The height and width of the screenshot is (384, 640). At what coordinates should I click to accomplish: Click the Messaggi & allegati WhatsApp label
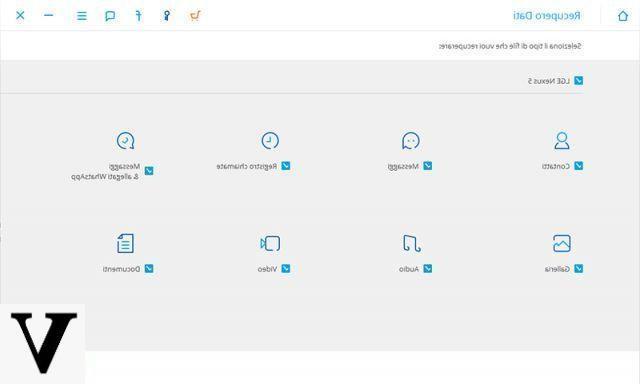pos(106,171)
